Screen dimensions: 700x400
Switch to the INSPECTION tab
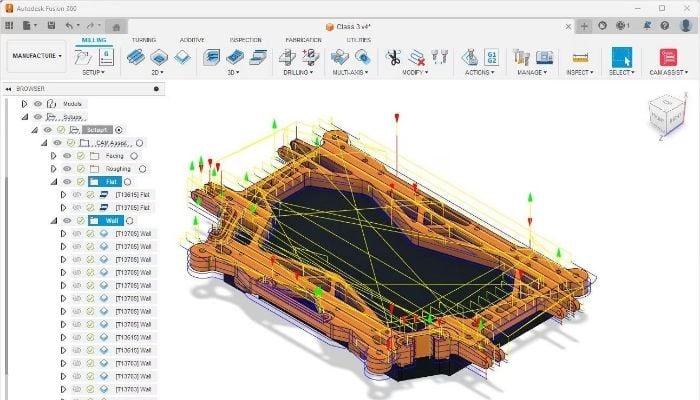click(245, 39)
